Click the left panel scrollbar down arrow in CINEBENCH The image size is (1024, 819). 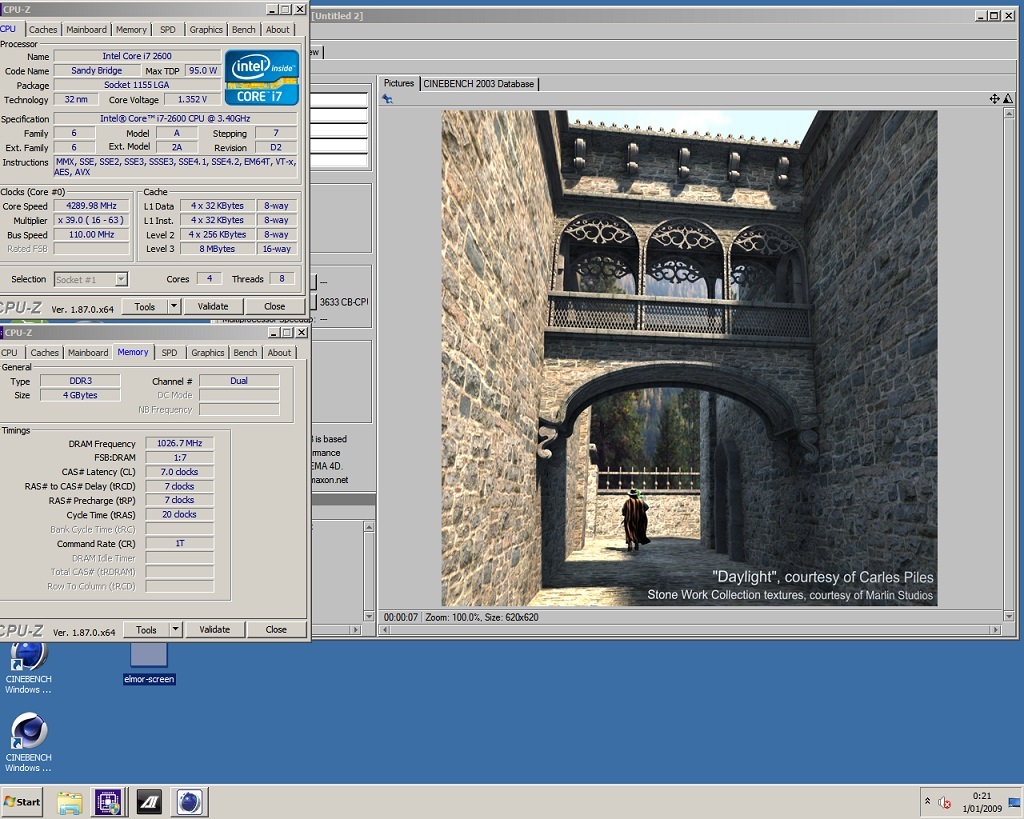pos(369,616)
